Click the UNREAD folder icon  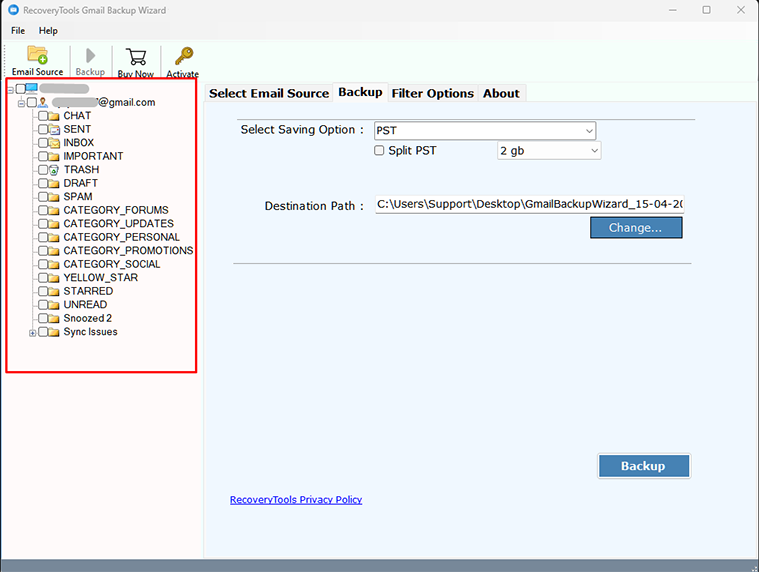(54, 305)
